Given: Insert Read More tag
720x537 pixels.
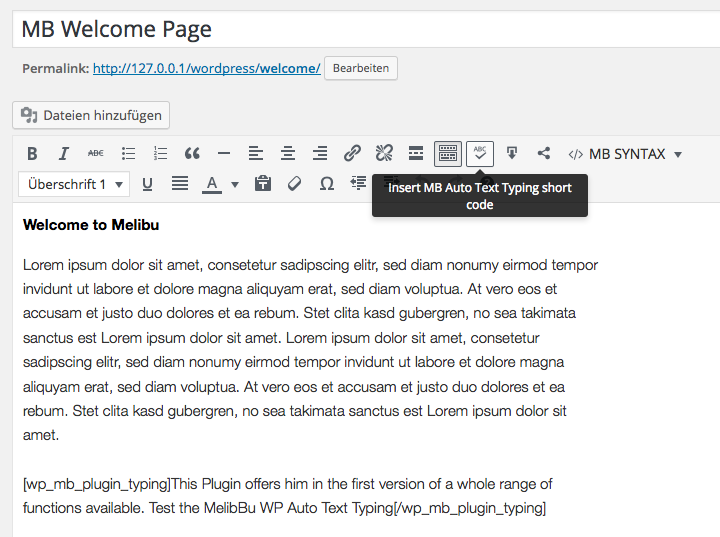Looking at the screenshot, I should pos(416,153).
